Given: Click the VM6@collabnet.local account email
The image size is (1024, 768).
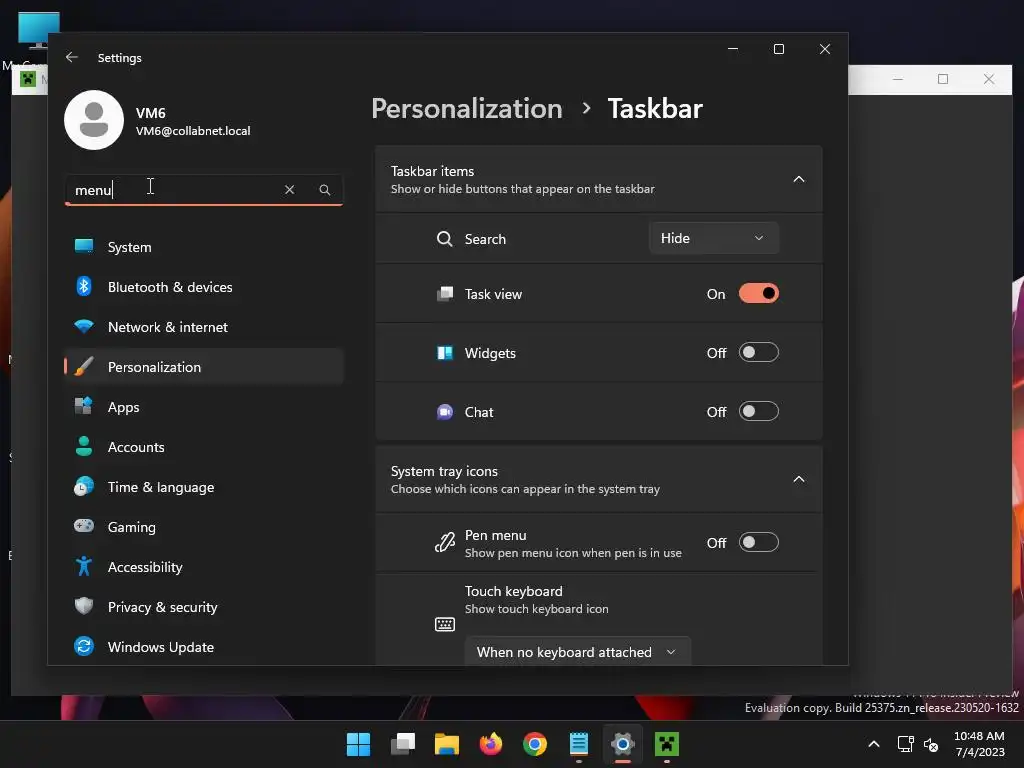Looking at the screenshot, I should 193,131.
